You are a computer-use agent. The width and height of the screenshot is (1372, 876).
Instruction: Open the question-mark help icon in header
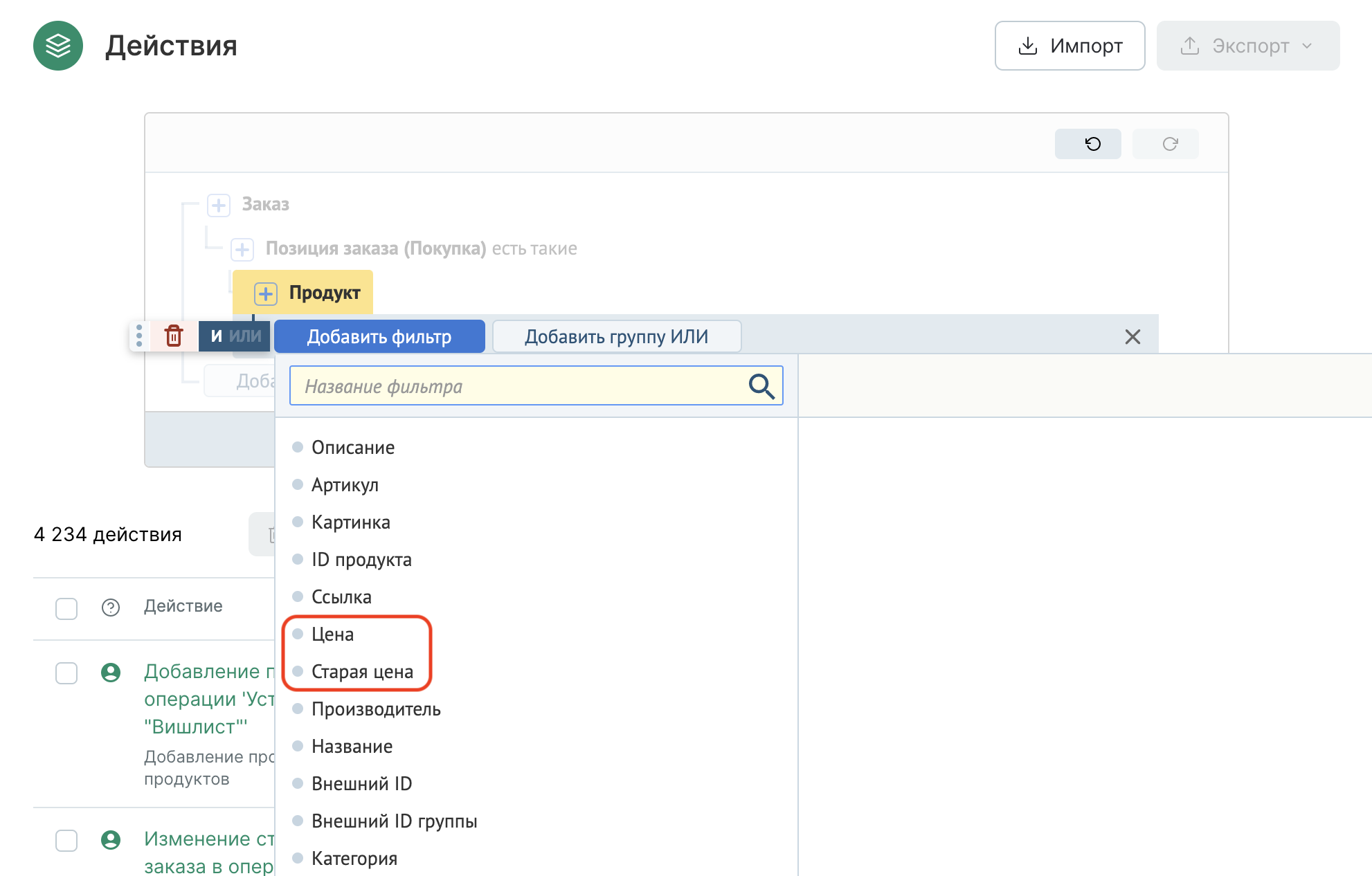click(x=111, y=608)
